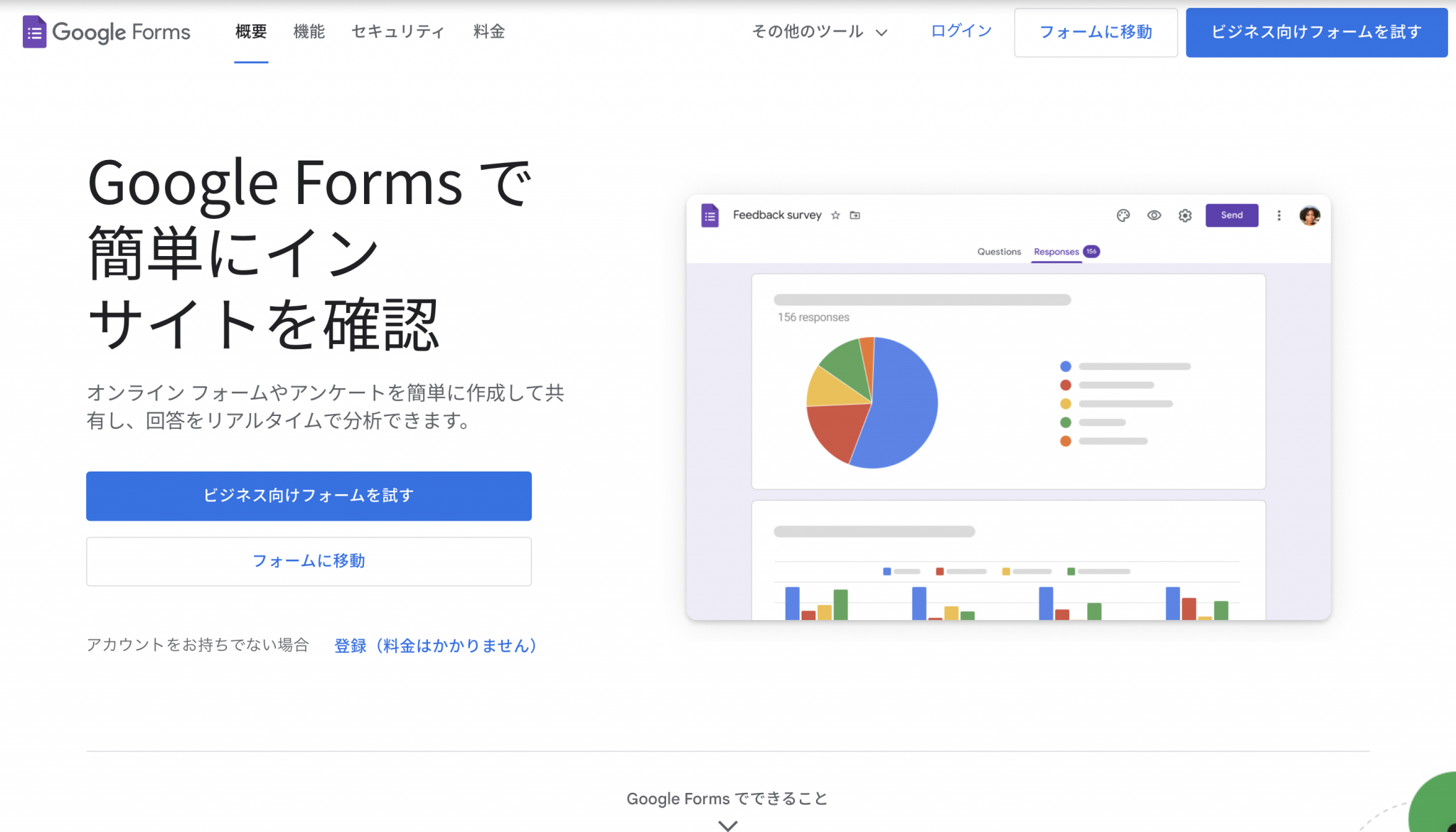Toggle the star to favorite Feedback survey
Image resolution: width=1456 pixels, height=832 pixels.
tap(836, 215)
